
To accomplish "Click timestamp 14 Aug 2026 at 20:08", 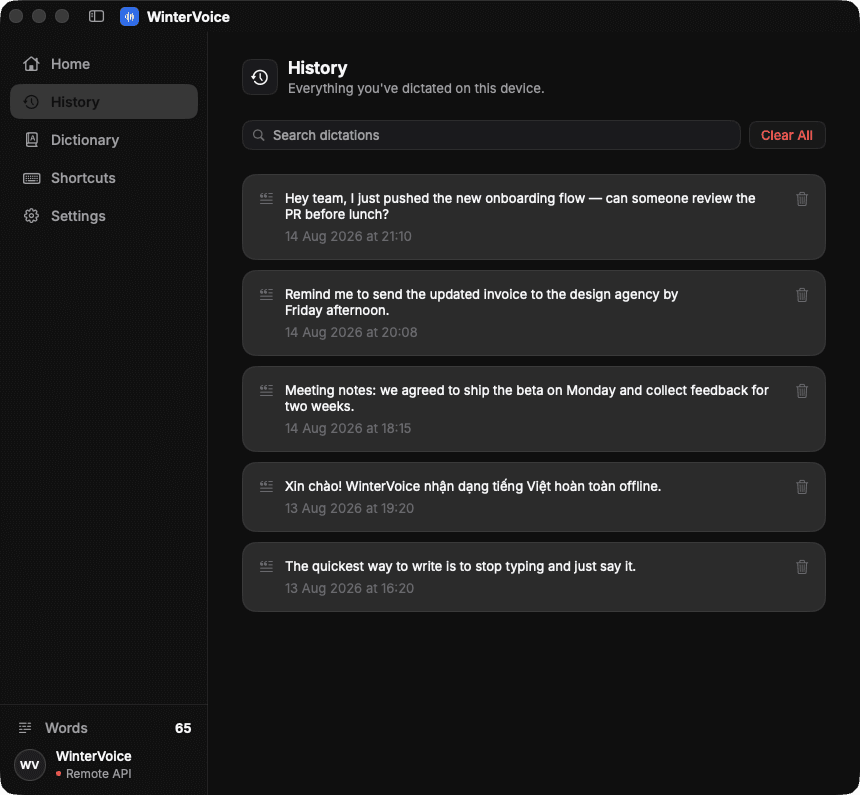I will pyautogui.click(x=351, y=332).
